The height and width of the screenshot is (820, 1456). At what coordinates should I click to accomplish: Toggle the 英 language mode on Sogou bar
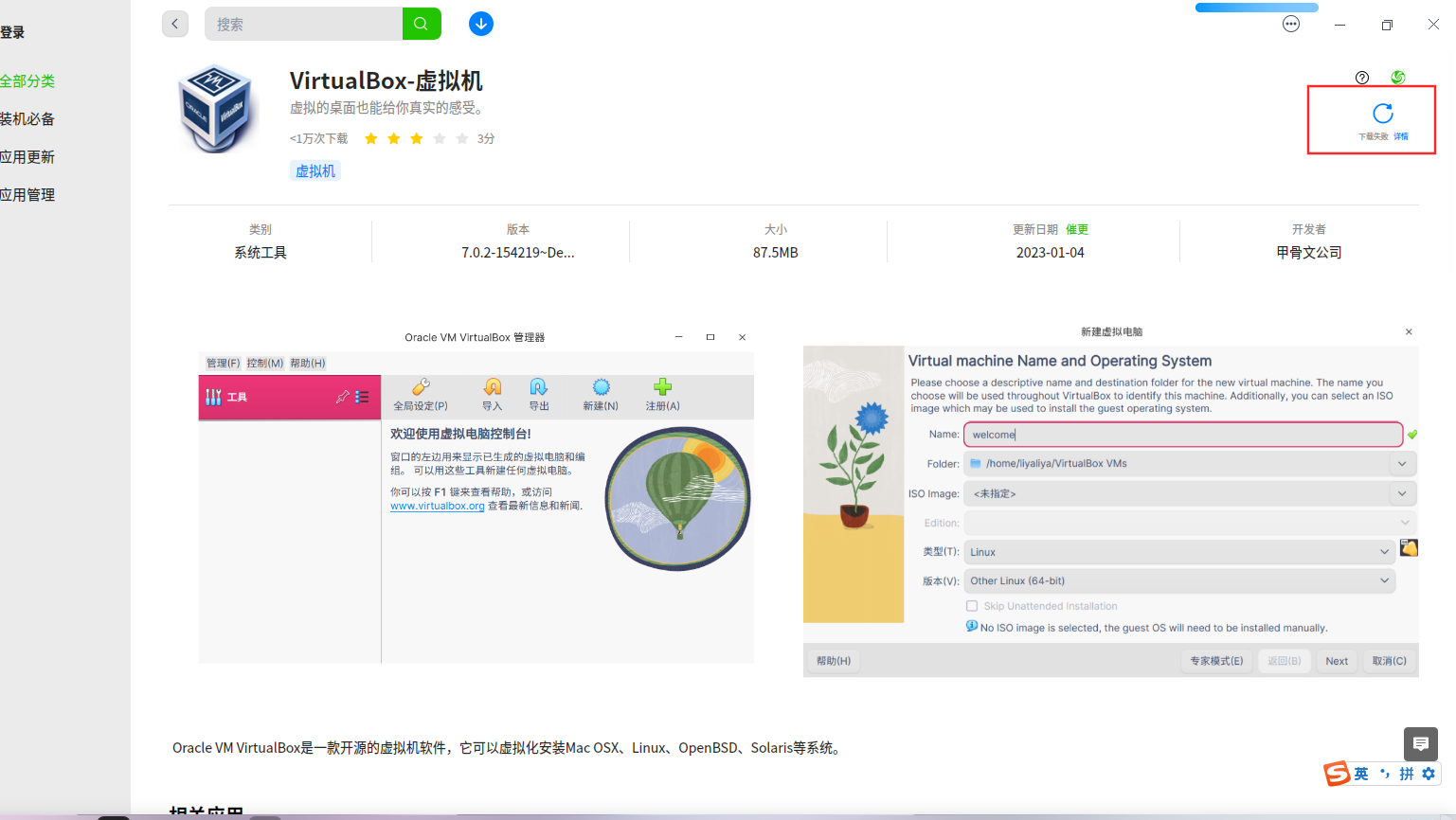(x=1361, y=774)
